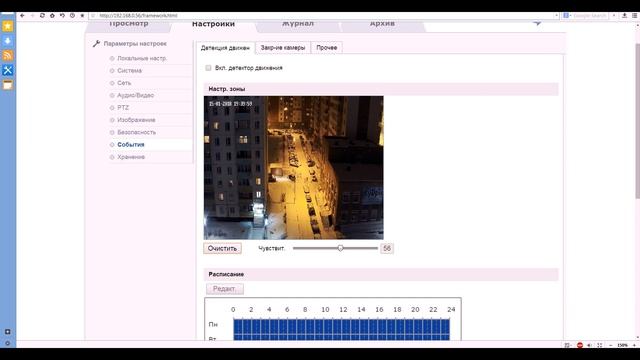Click the sensitivity value field showing 56
This screenshot has height=360, width=640.
point(387,248)
